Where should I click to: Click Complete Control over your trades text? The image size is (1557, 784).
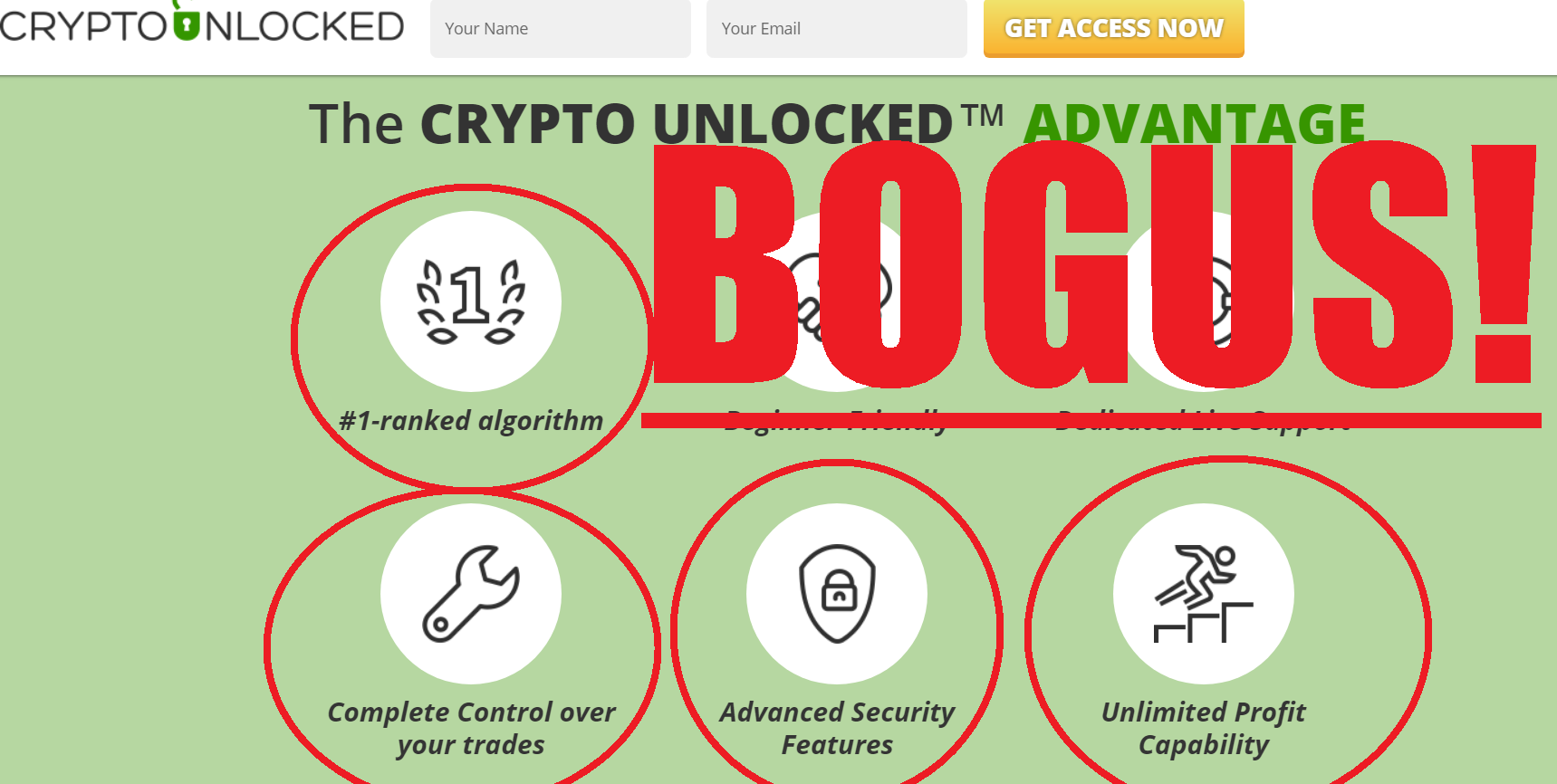(x=471, y=728)
